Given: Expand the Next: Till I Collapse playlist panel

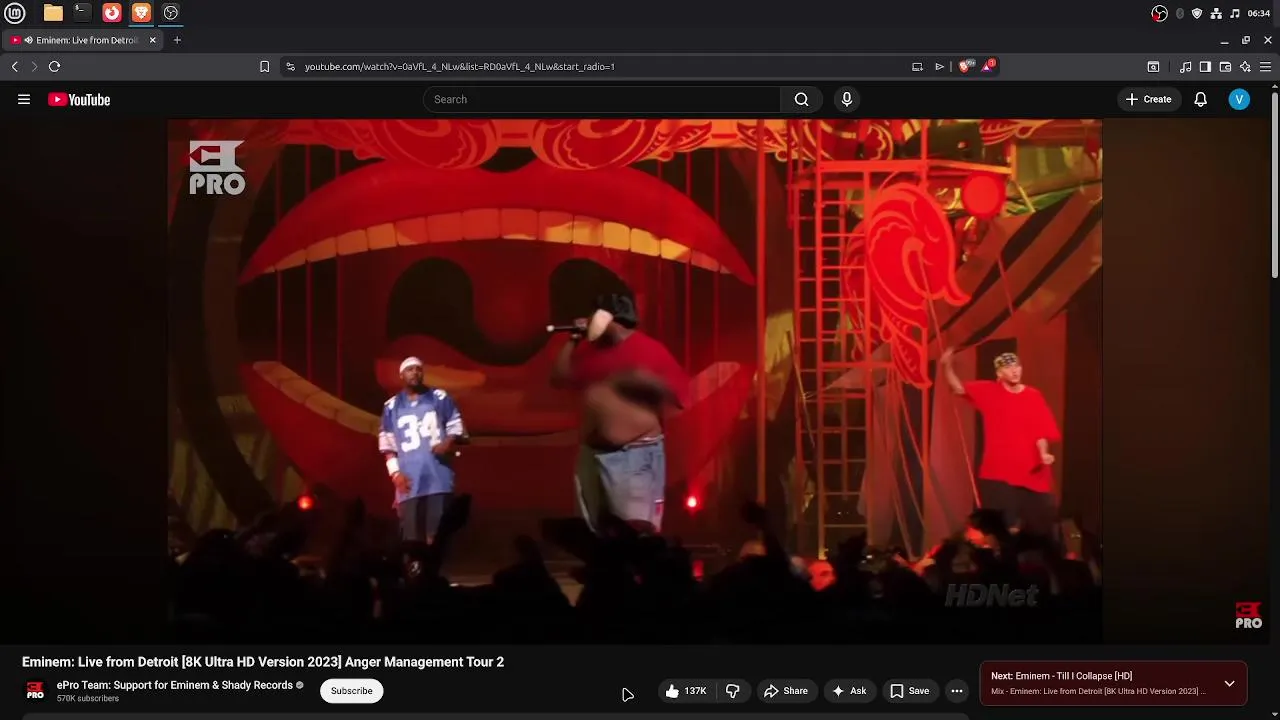Looking at the screenshot, I should (x=1229, y=684).
